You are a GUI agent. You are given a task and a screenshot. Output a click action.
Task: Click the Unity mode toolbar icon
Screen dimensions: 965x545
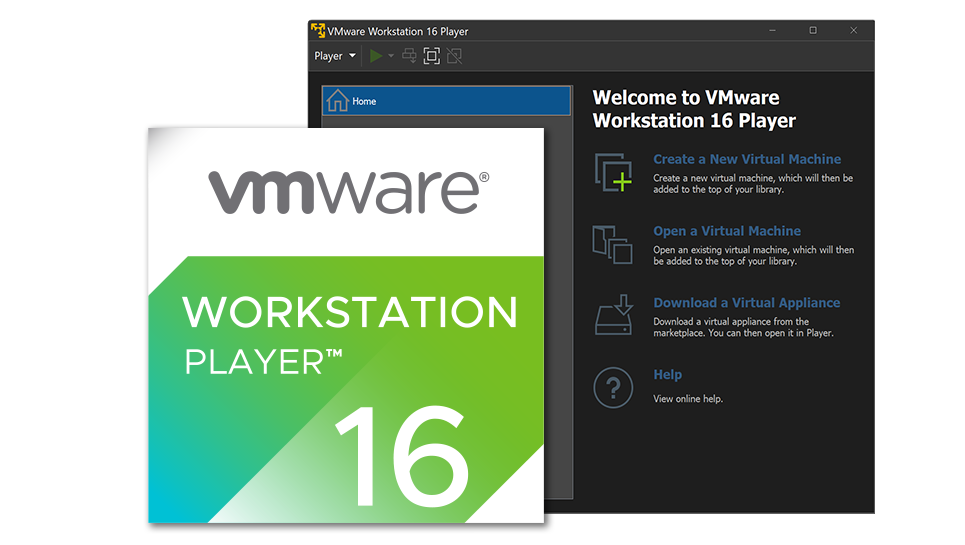pos(454,56)
